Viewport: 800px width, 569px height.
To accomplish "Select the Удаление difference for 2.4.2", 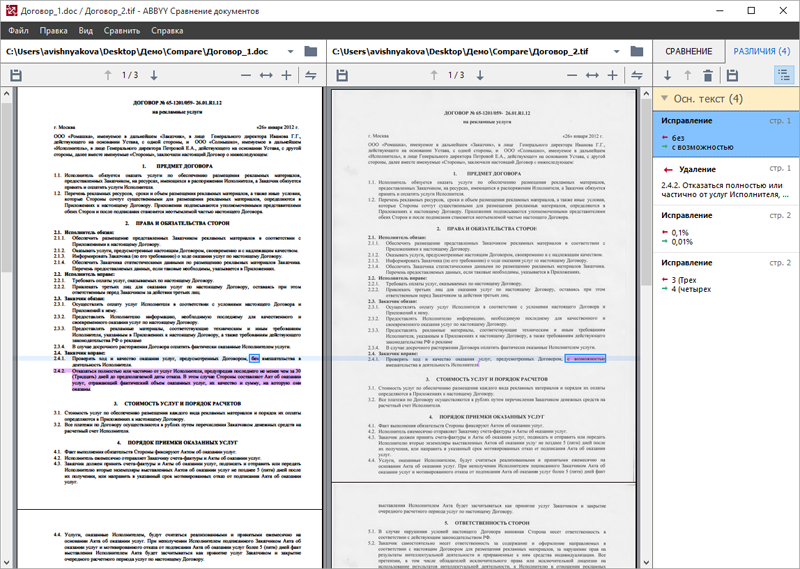I will (x=726, y=182).
